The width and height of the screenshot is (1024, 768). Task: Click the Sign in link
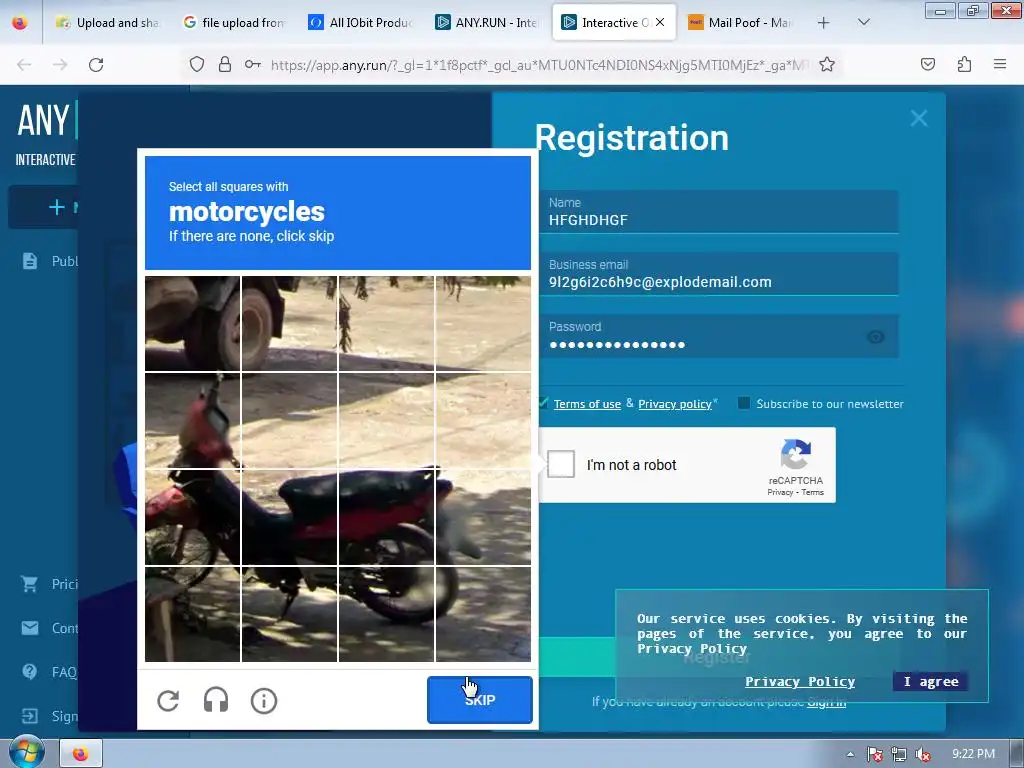coord(826,701)
